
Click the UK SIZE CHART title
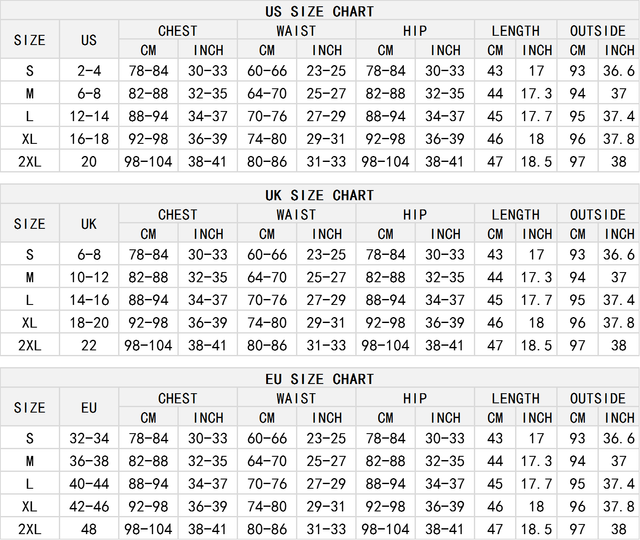point(320,195)
